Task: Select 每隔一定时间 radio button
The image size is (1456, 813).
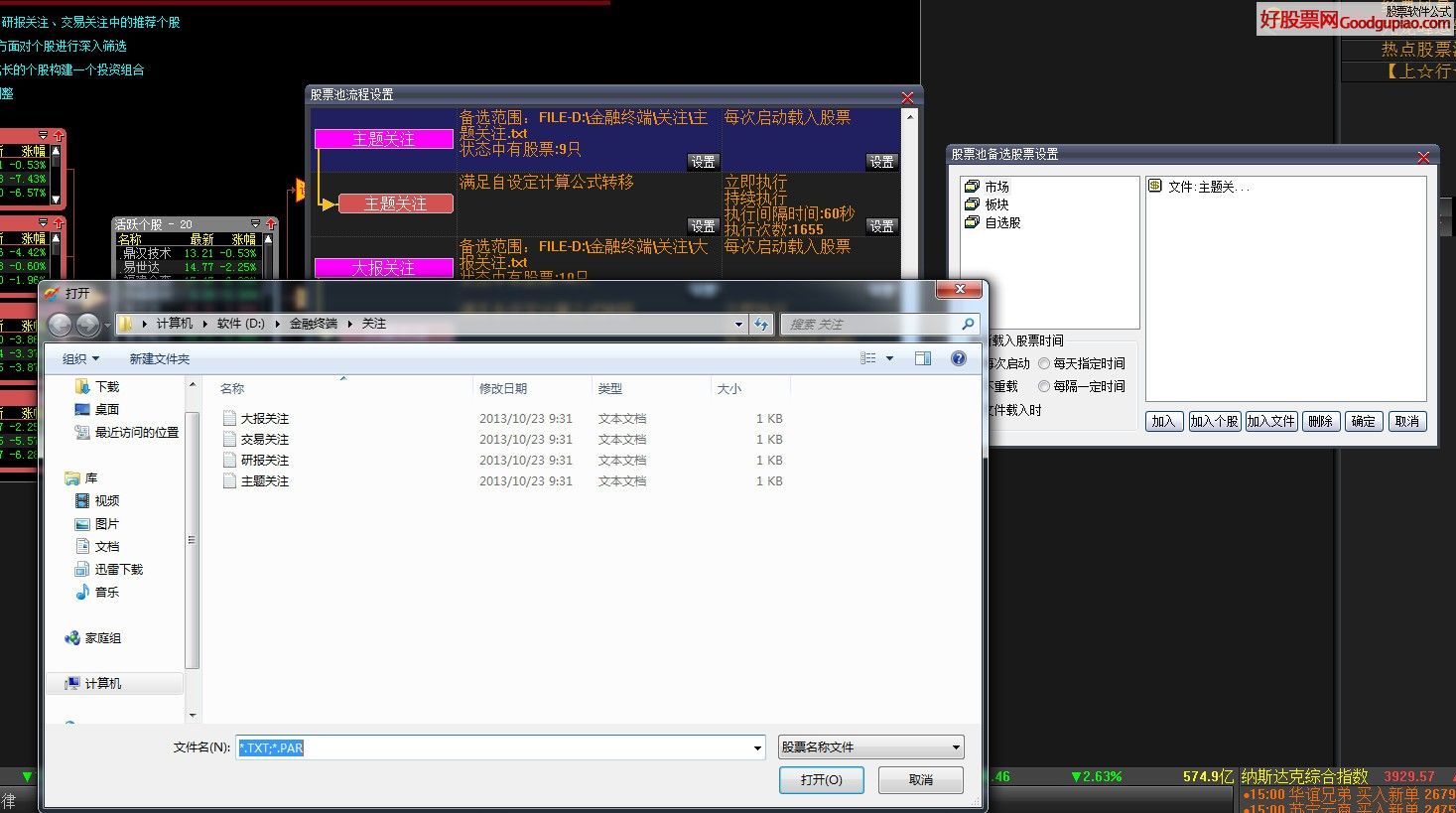Action: [x=1044, y=386]
